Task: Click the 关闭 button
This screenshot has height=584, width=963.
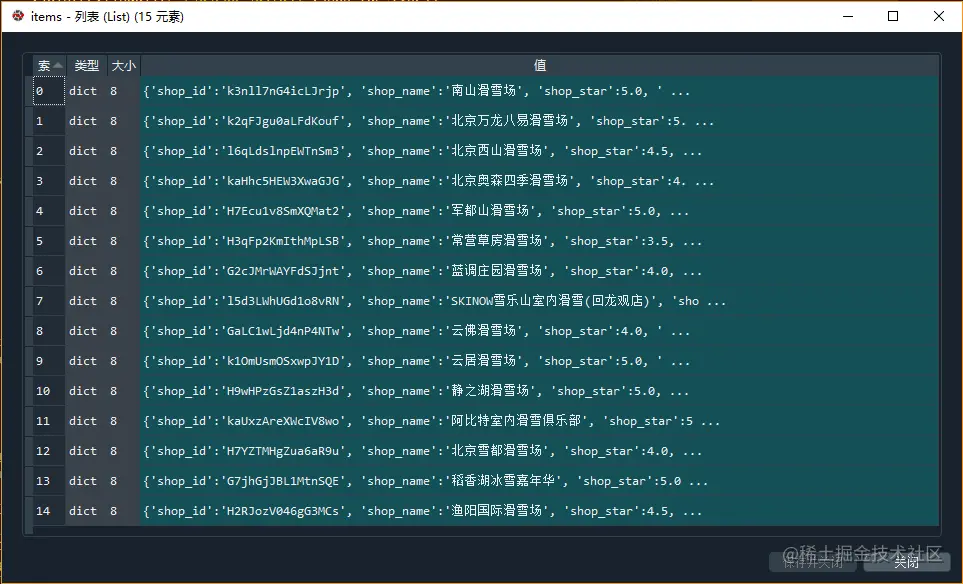Action: click(906, 561)
